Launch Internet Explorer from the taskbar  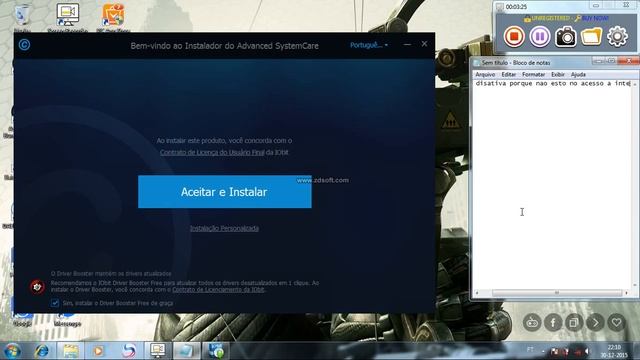click(42, 351)
